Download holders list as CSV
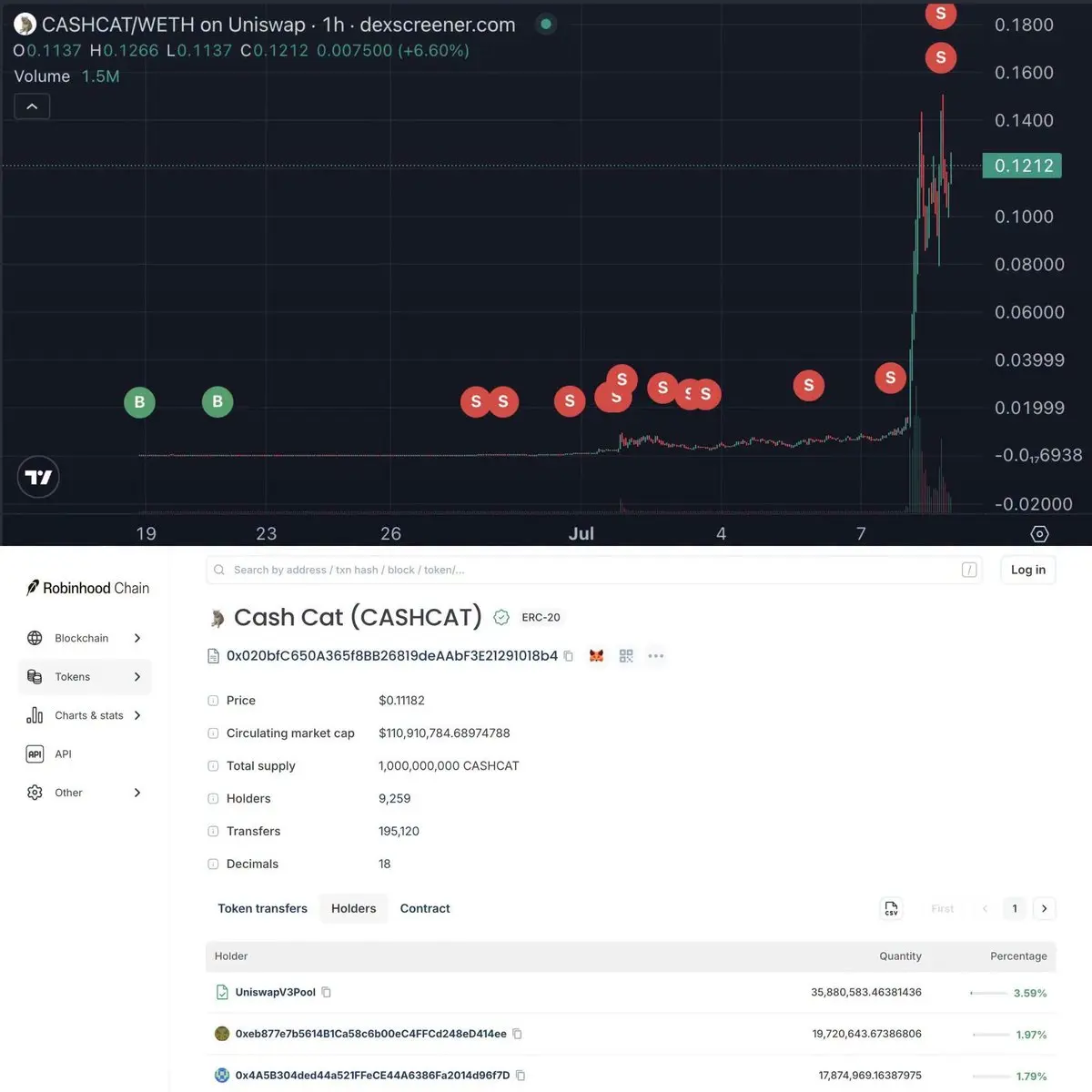The height and width of the screenshot is (1092, 1092). pyautogui.click(x=891, y=908)
